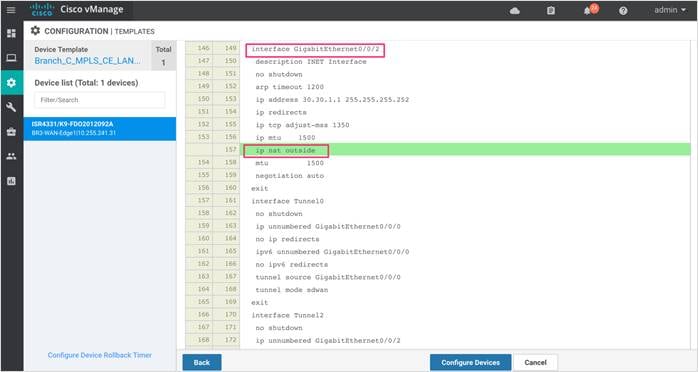Screen dimensions: 698x372
Task: Open the Configuration gear sidebar icon
Action: (x=12, y=83)
